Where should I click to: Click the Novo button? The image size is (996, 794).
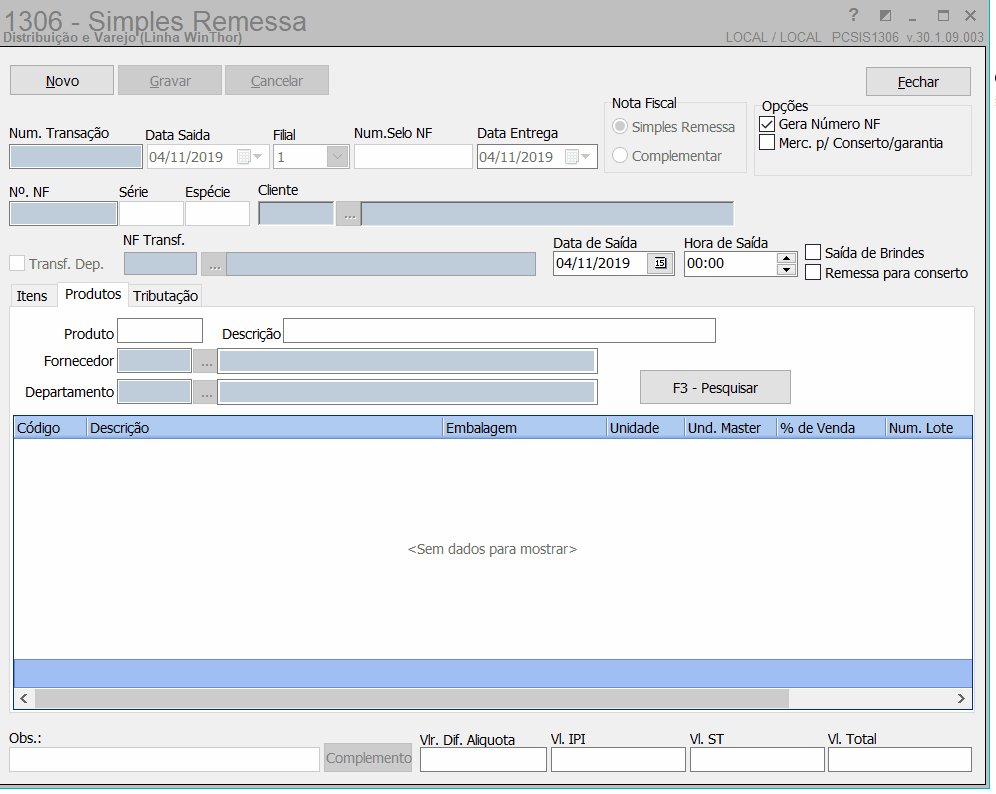pos(62,81)
